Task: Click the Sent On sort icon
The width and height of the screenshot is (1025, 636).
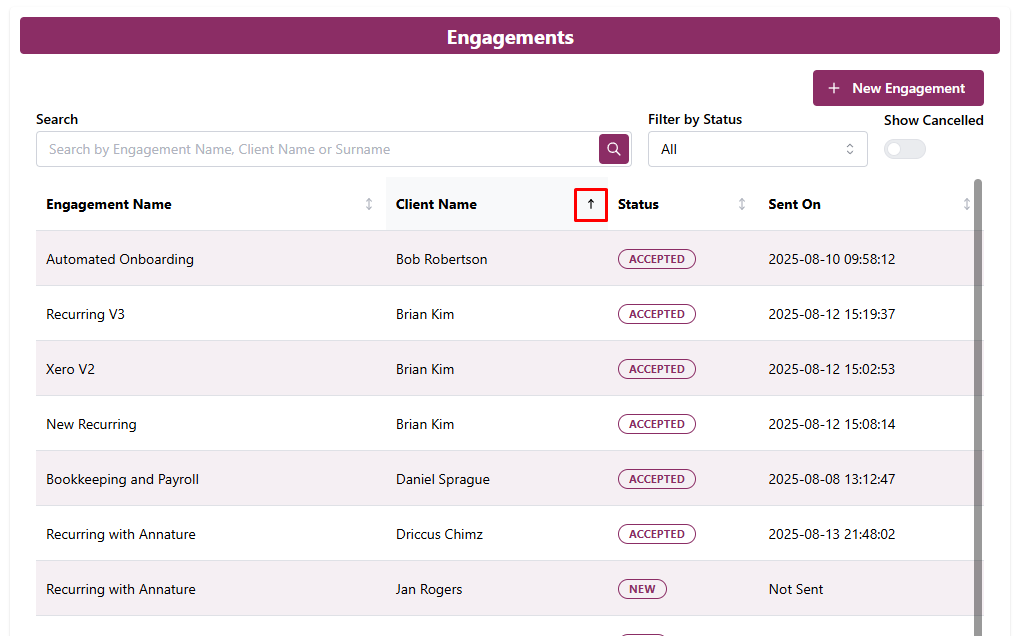Action: pos(966,204)
